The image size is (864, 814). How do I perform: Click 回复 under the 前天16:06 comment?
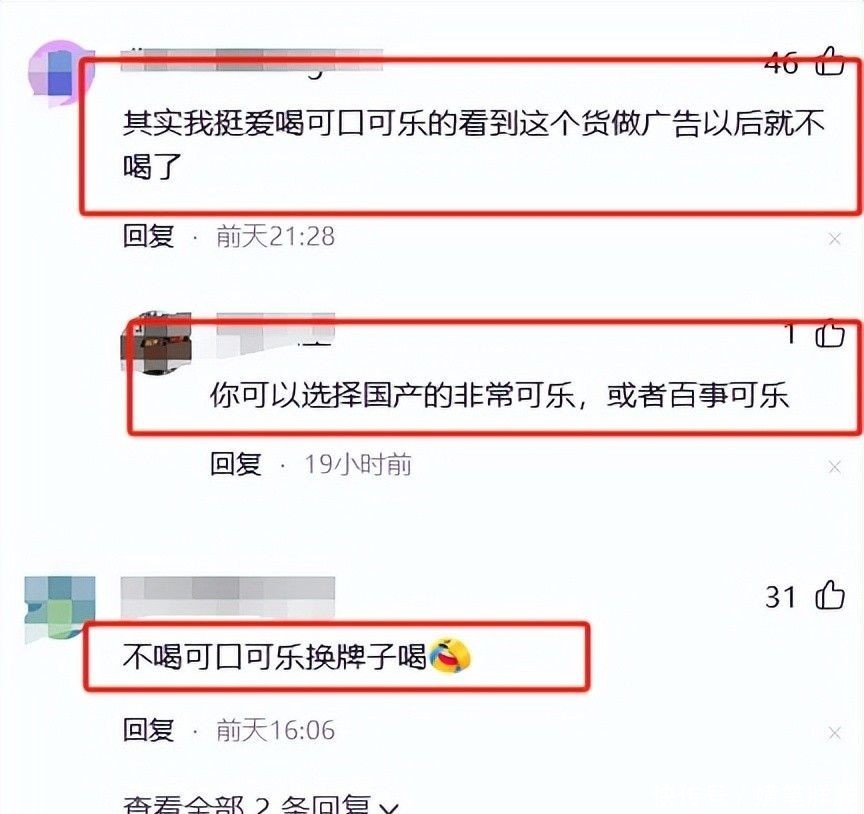[x=149, y=730]
